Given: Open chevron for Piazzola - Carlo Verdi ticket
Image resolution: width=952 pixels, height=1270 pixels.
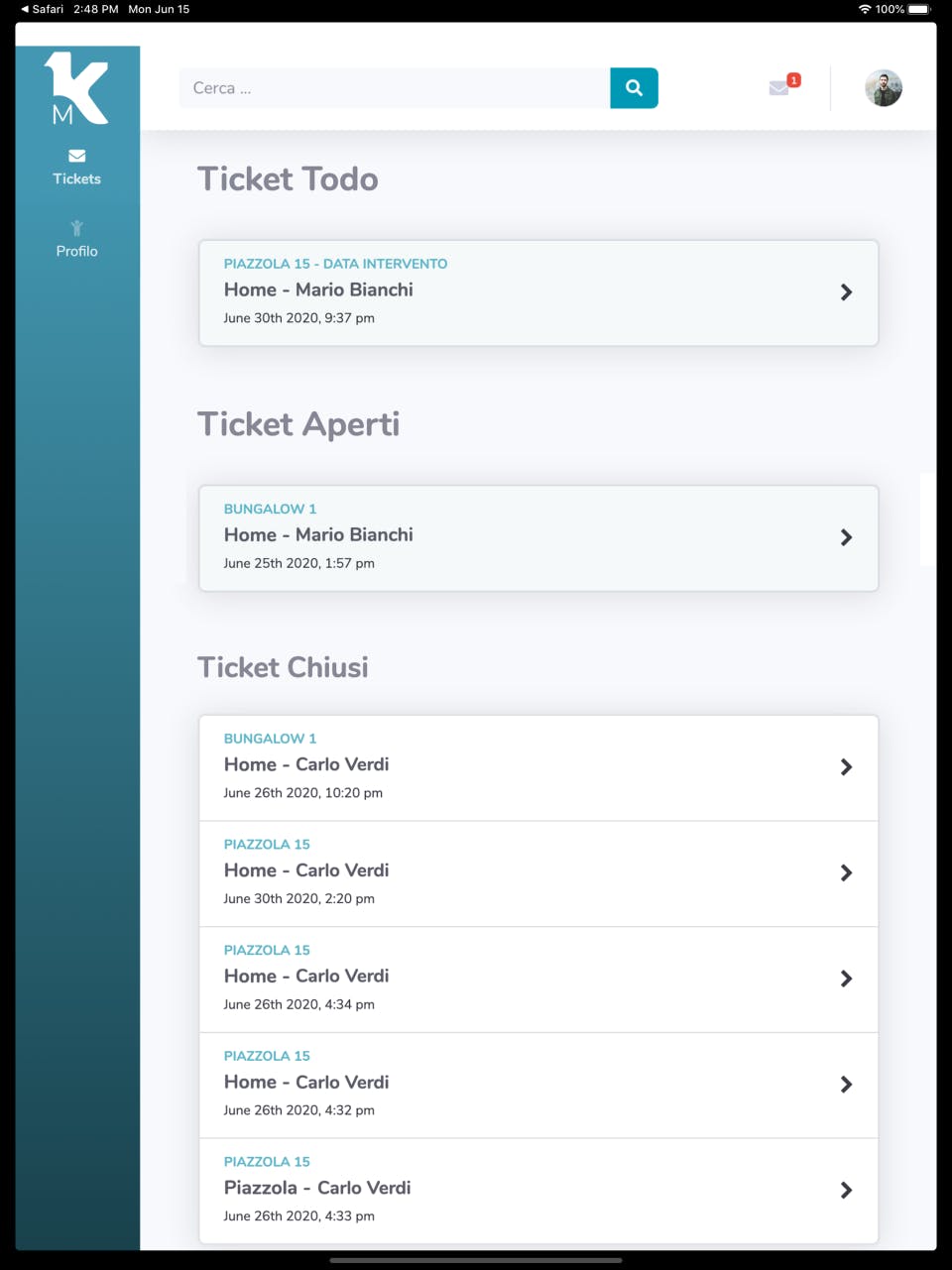Looking at the screenshot, I should (846, 1191).
